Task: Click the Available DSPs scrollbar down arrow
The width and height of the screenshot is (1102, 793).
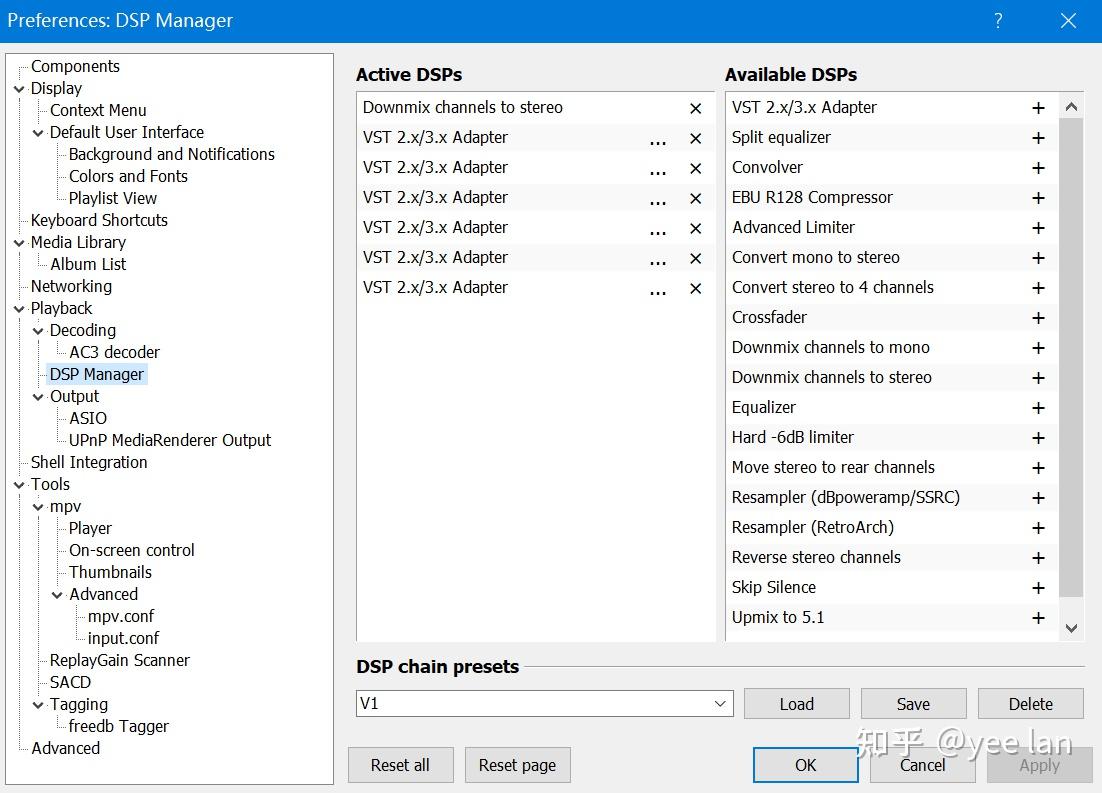Action: (1071, 628)
